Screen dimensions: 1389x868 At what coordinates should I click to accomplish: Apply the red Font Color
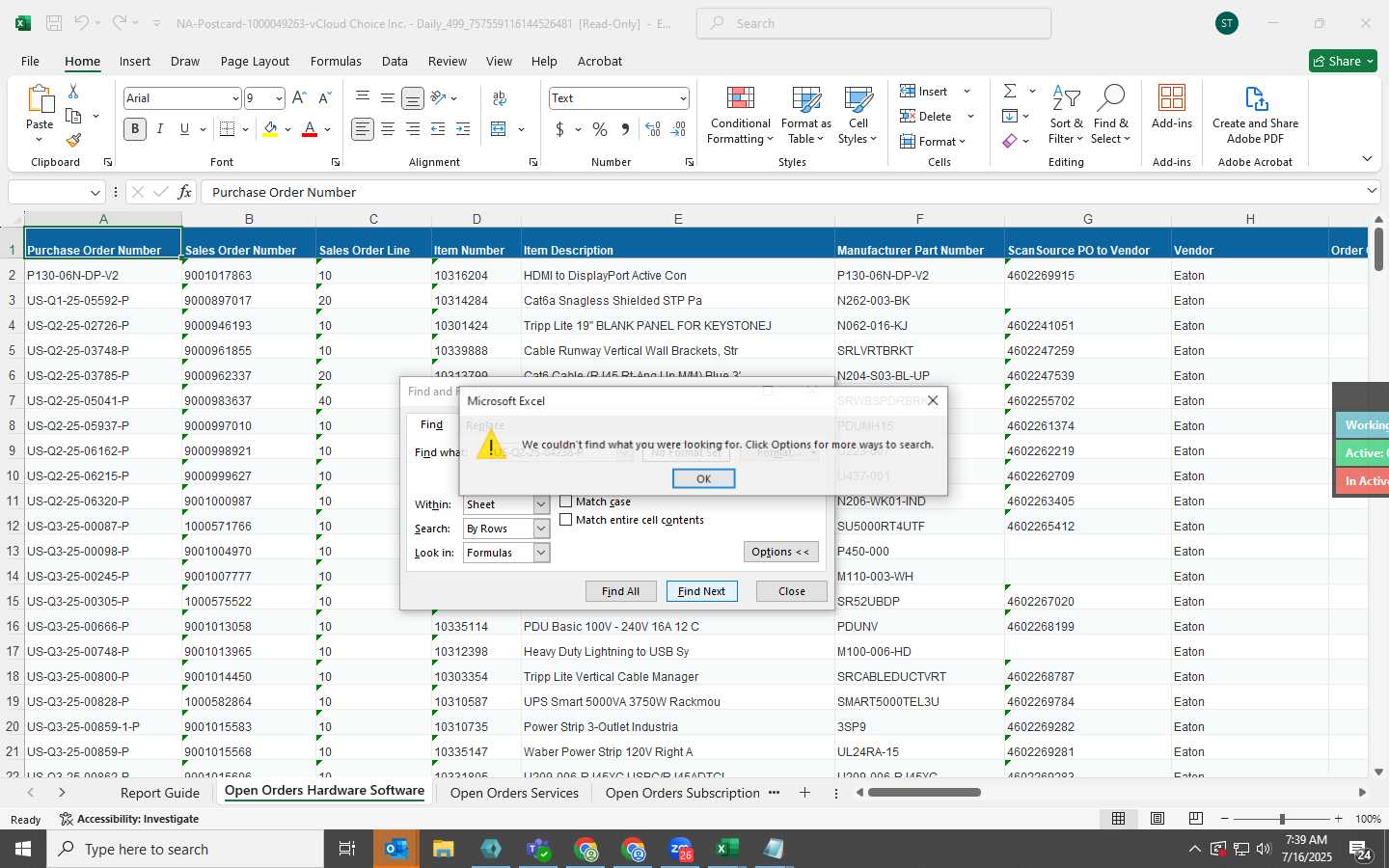[310, 128]
